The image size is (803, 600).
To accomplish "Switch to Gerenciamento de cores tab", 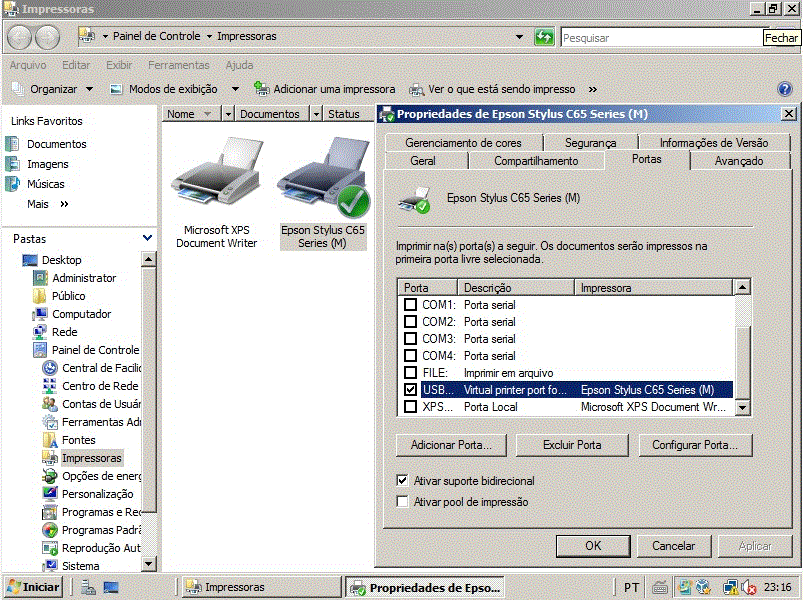I will pos(463,143).
